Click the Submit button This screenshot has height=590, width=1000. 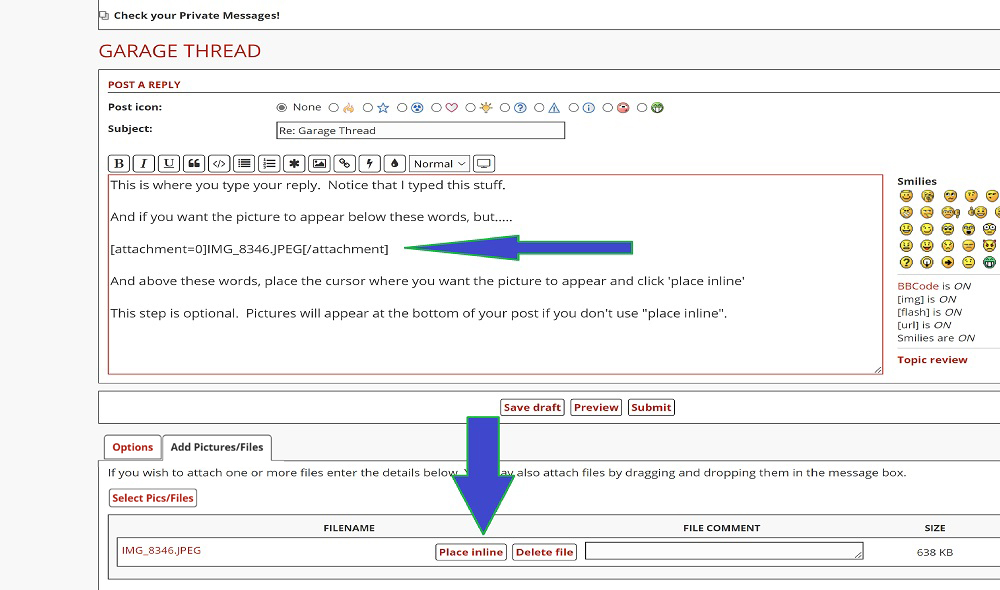651,407
